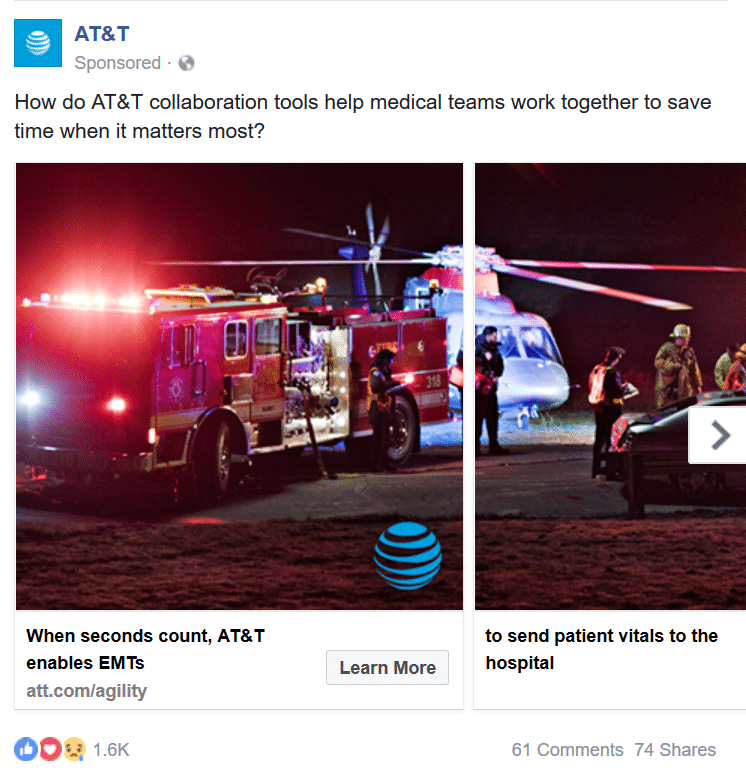
Task: Open the AT&T page name link
Action: pos(101,34)
